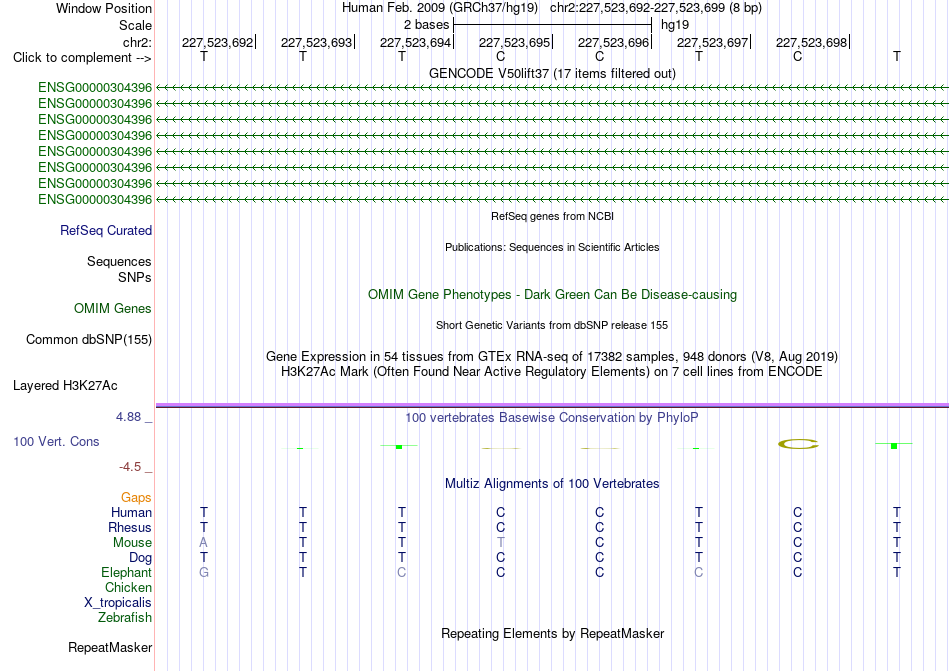The width and height of the screenshot is (950, 671).
Task: Click the 'Elephant' species label
Action: point(127,572)
